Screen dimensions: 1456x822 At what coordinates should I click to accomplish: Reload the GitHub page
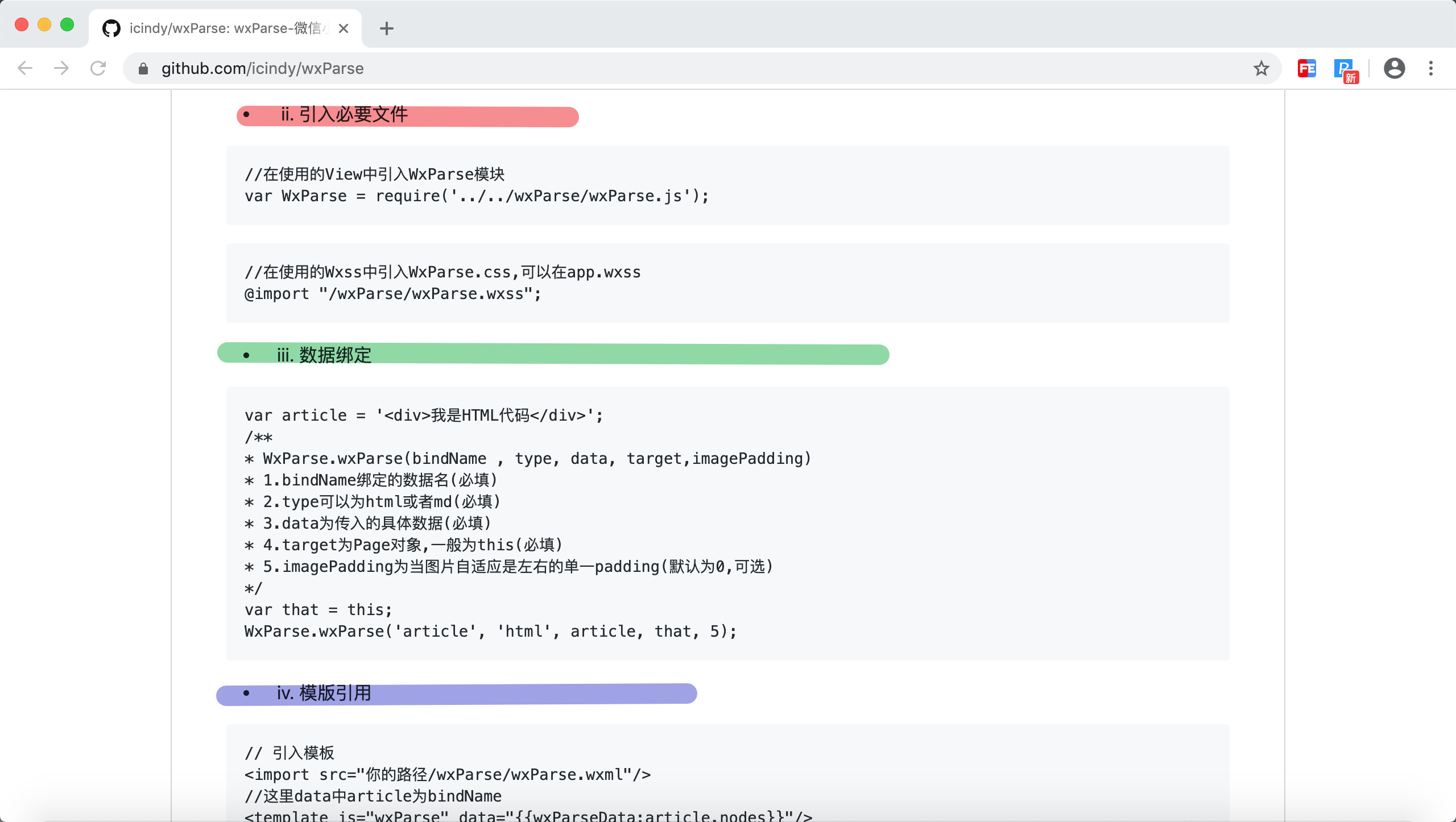click(98, 68)
